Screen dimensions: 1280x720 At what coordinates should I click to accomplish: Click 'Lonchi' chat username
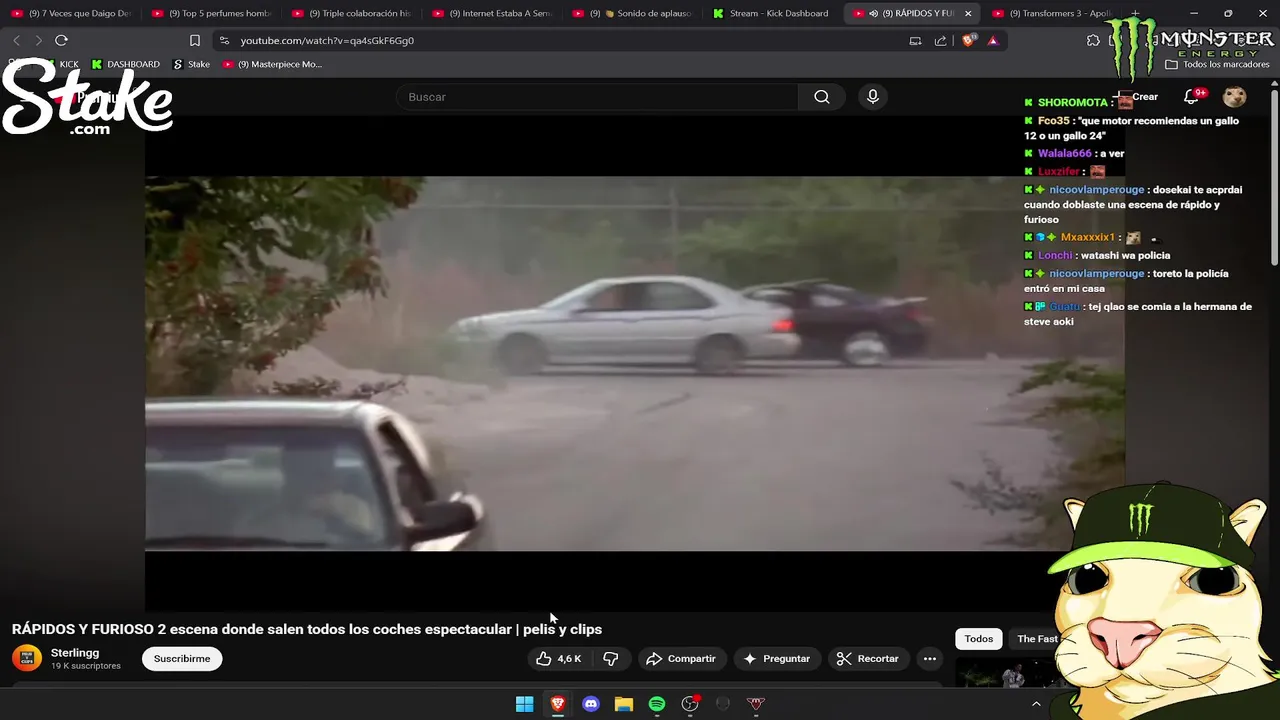click(x=1055, y=256)
